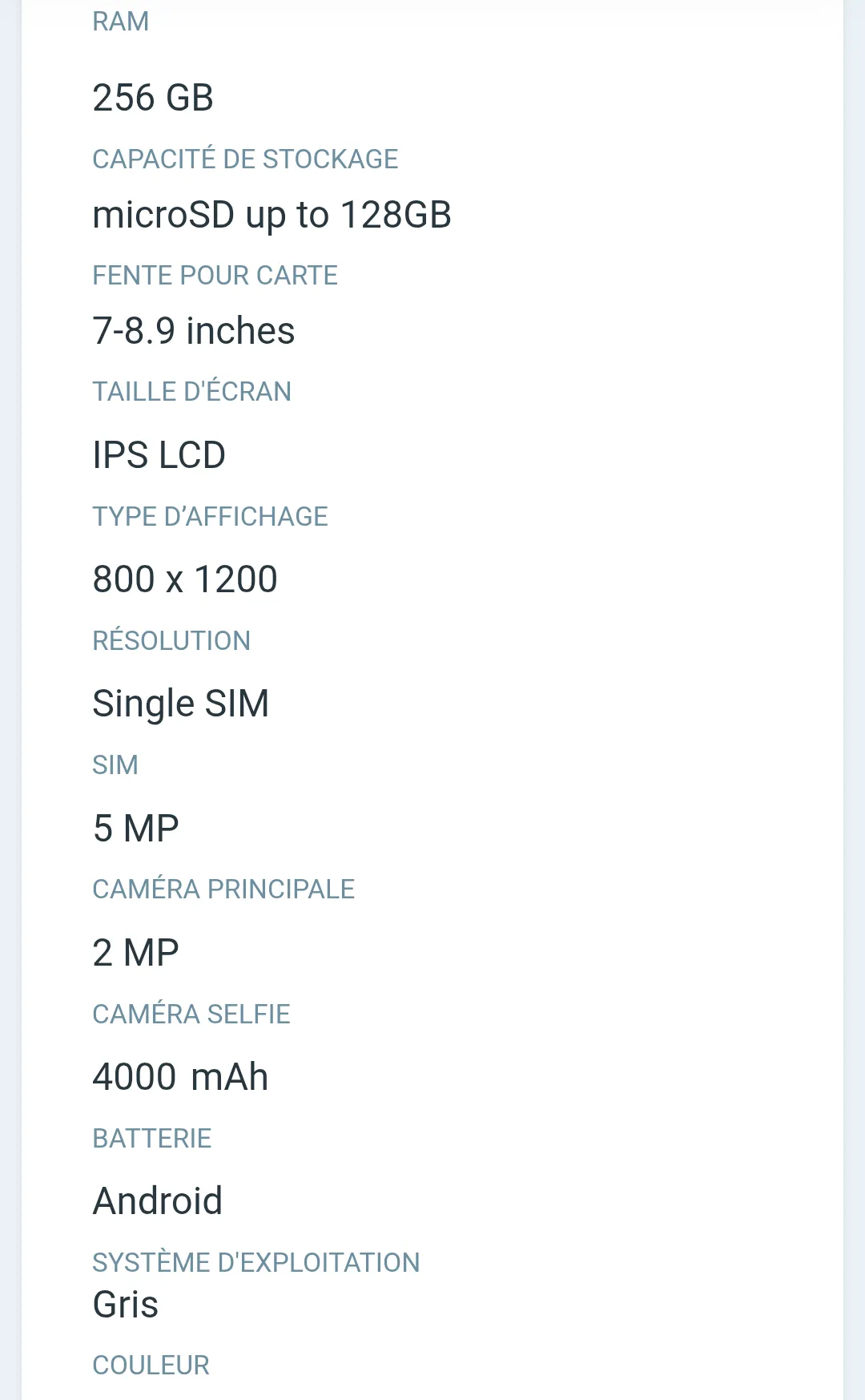Select the 7-8.9 inches value
Viewport: 865px width, 1400px height.
[194, 331]
